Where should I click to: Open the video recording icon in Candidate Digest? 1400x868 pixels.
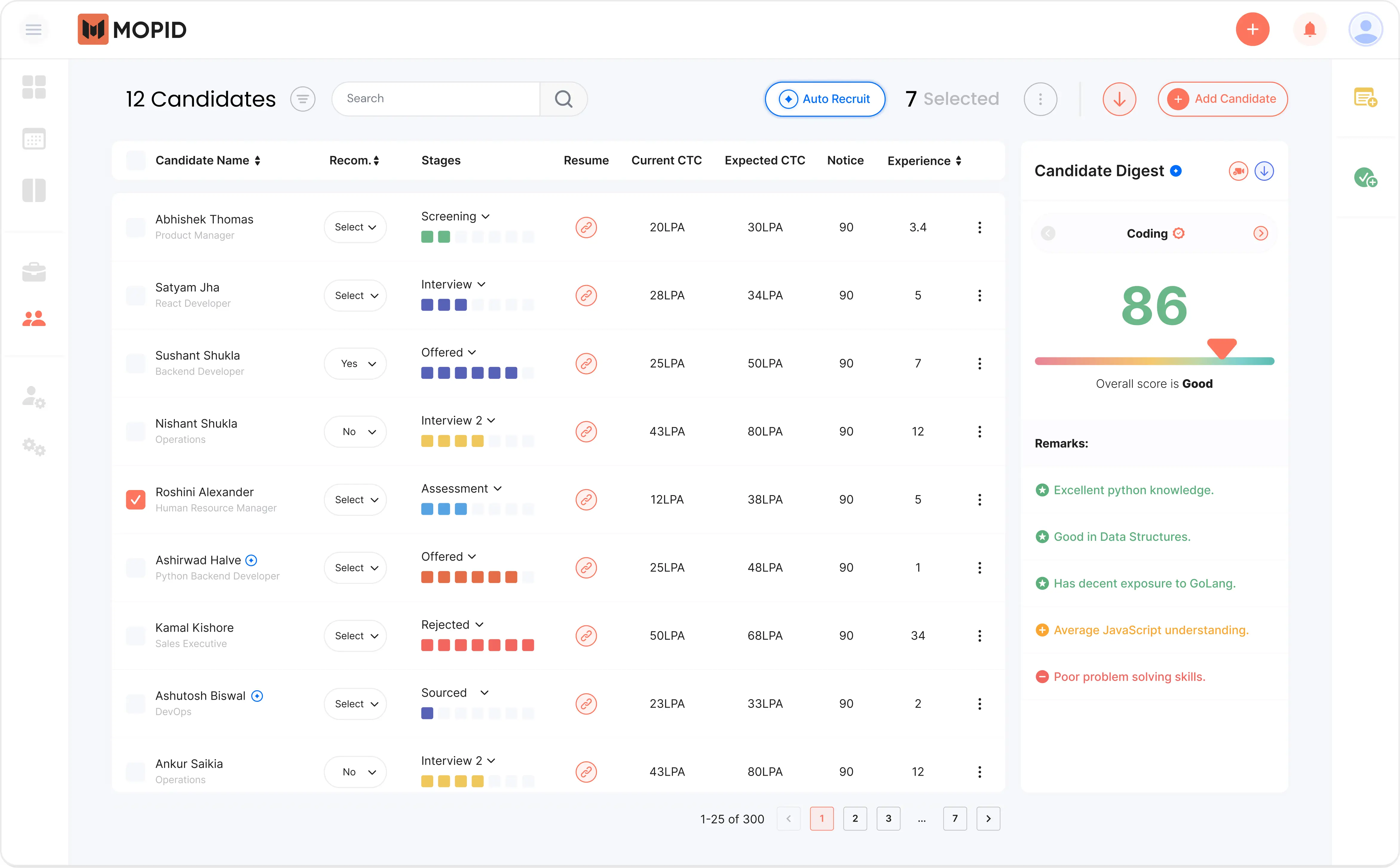[1237, 171]
